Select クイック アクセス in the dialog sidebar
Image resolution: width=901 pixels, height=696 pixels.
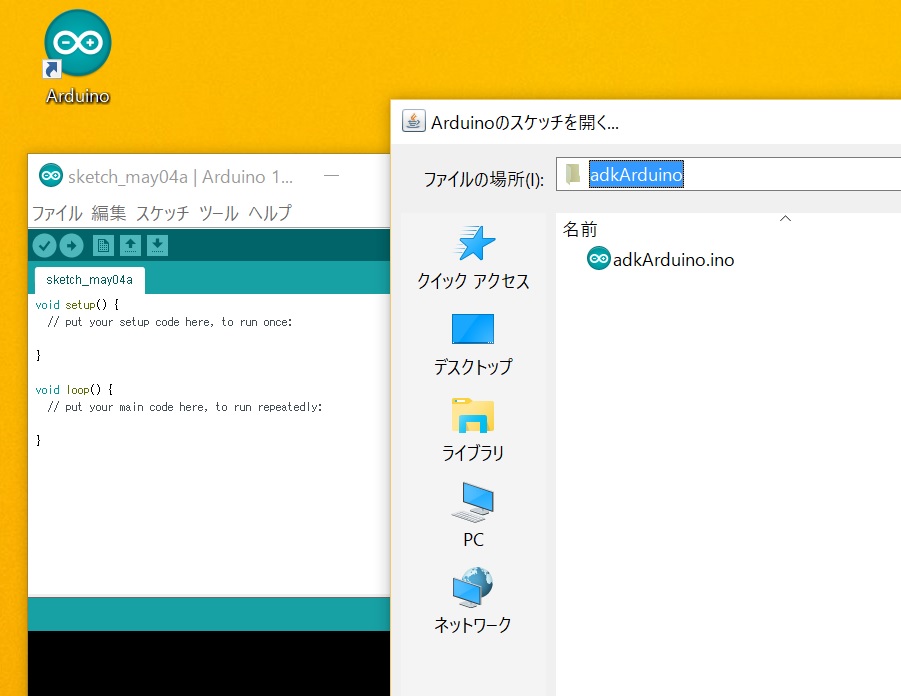point(473,257)
